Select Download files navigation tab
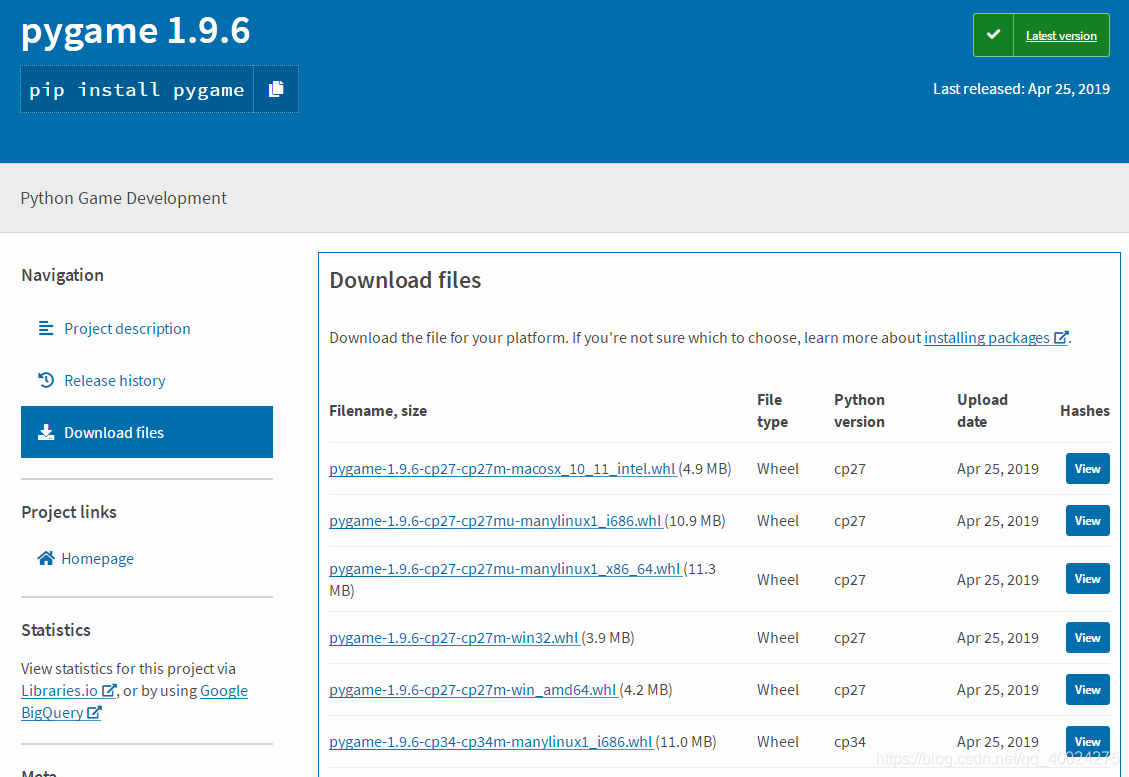This screenshot has height=777, width=1129. 147,432
